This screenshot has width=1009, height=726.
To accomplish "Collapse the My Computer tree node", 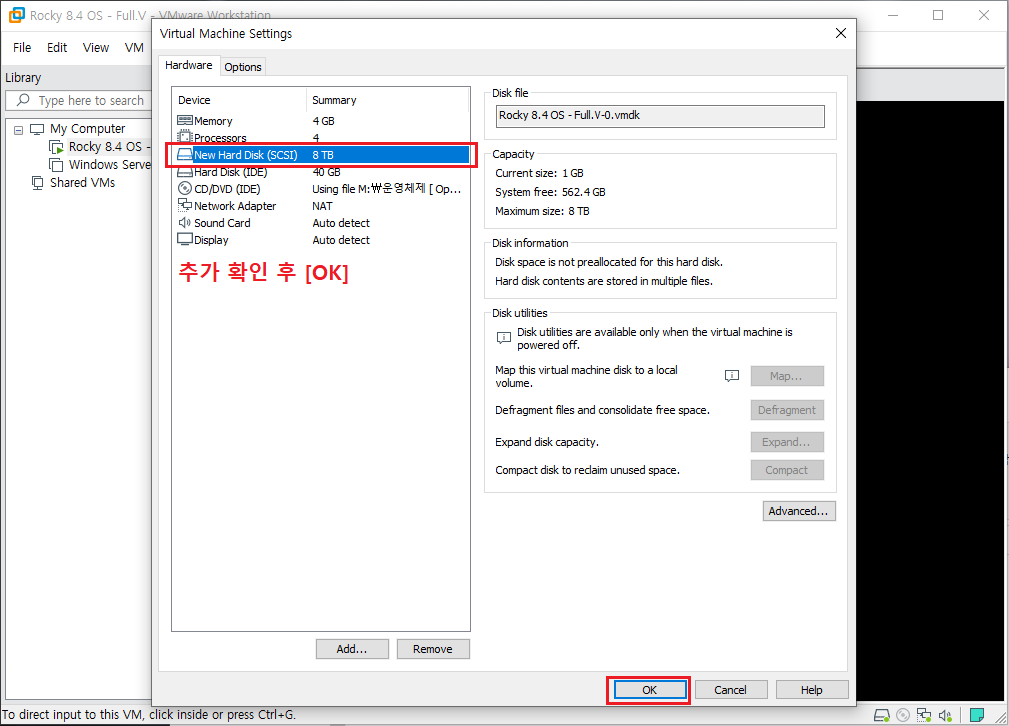I will (x=19, y=130).
